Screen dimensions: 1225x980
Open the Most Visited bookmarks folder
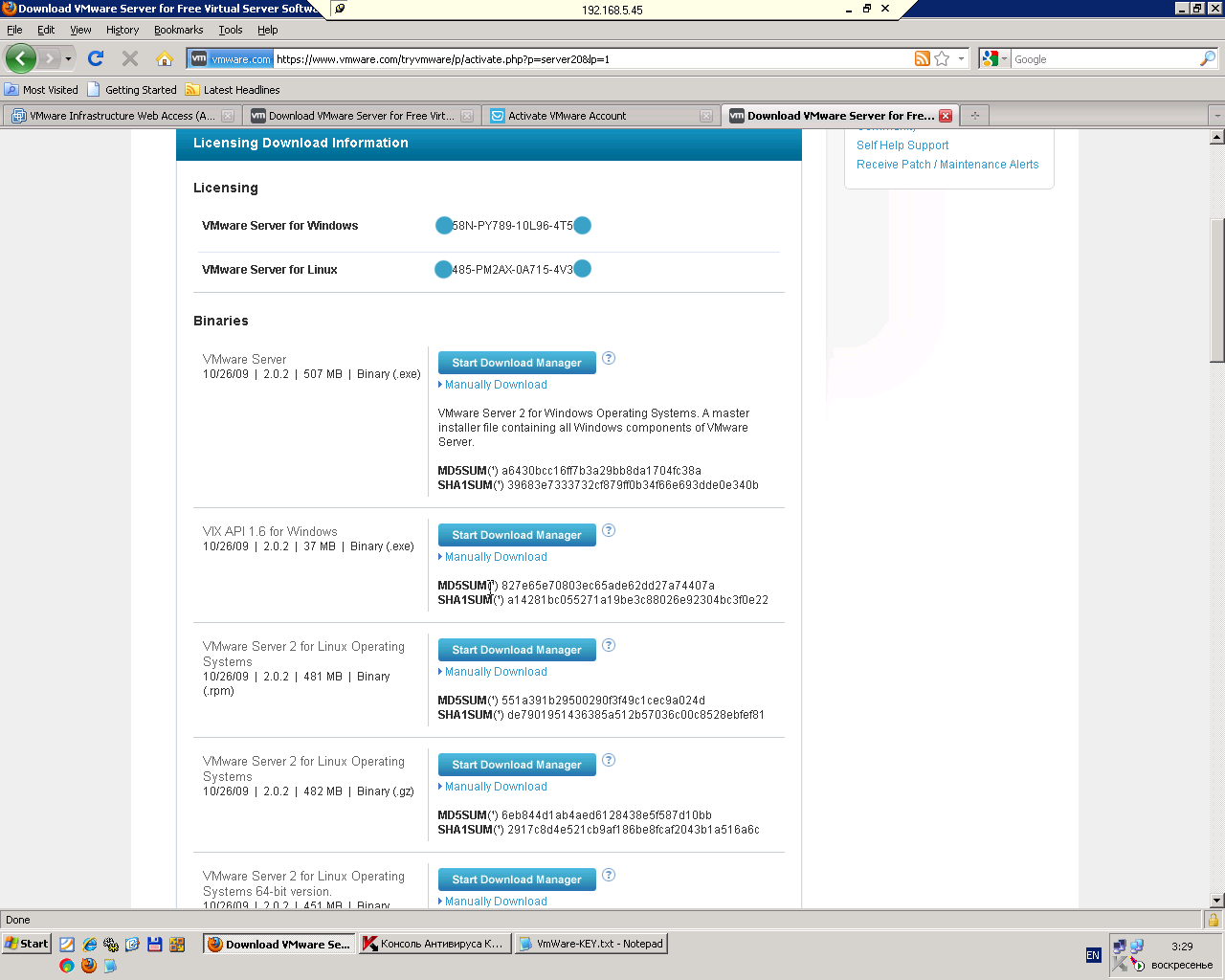(41, 90)
